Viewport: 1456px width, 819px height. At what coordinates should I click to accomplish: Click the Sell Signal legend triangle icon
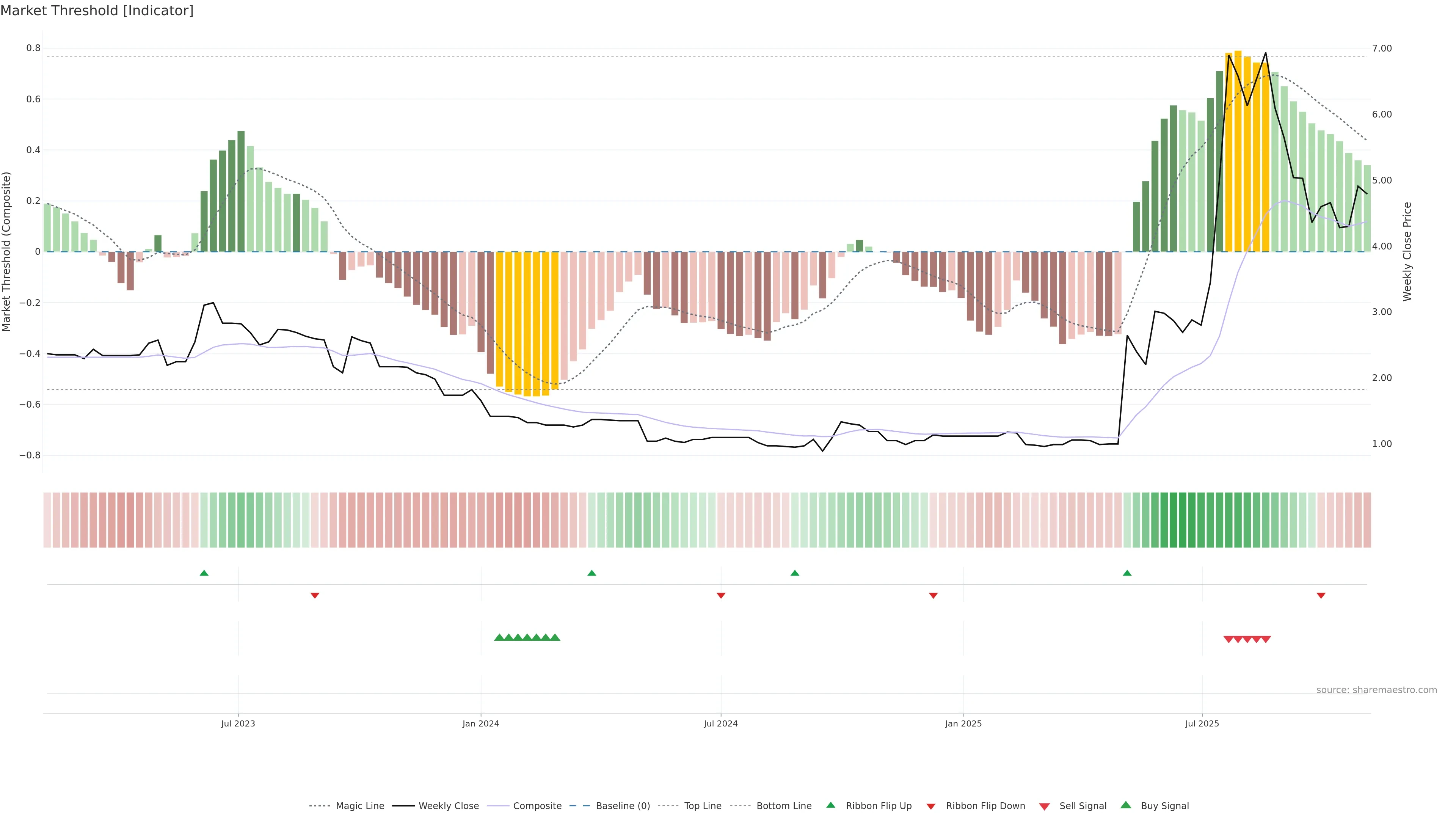coord(1045,806)
